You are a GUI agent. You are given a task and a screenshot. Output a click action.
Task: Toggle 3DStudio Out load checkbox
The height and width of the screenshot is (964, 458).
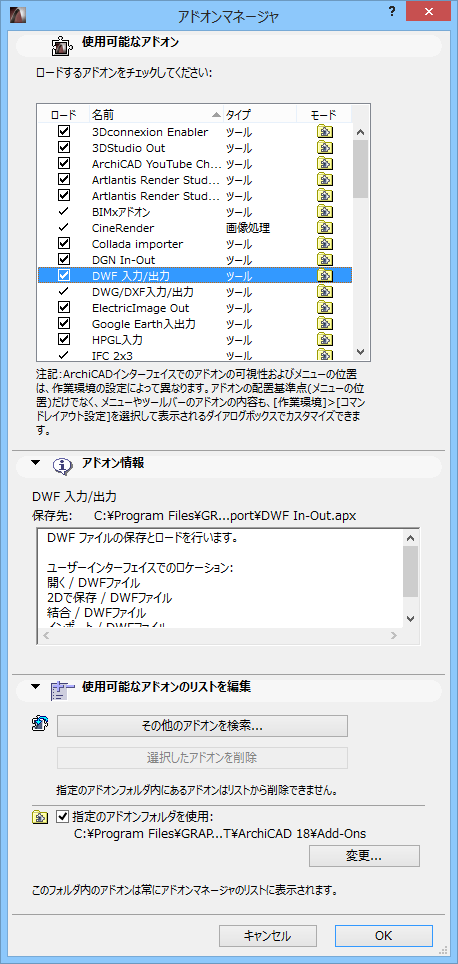click(64, 148)
